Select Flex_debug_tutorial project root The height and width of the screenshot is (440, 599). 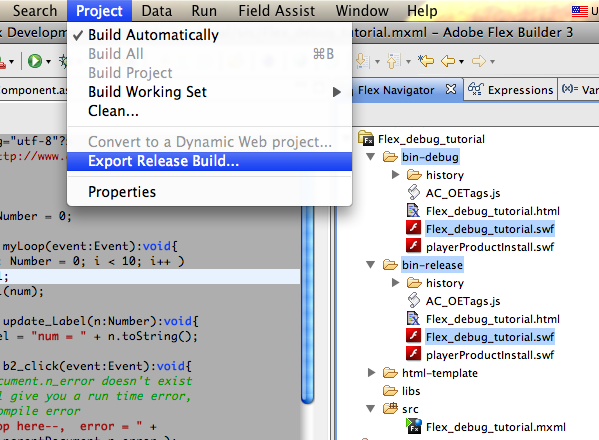[x=431, y=139]
